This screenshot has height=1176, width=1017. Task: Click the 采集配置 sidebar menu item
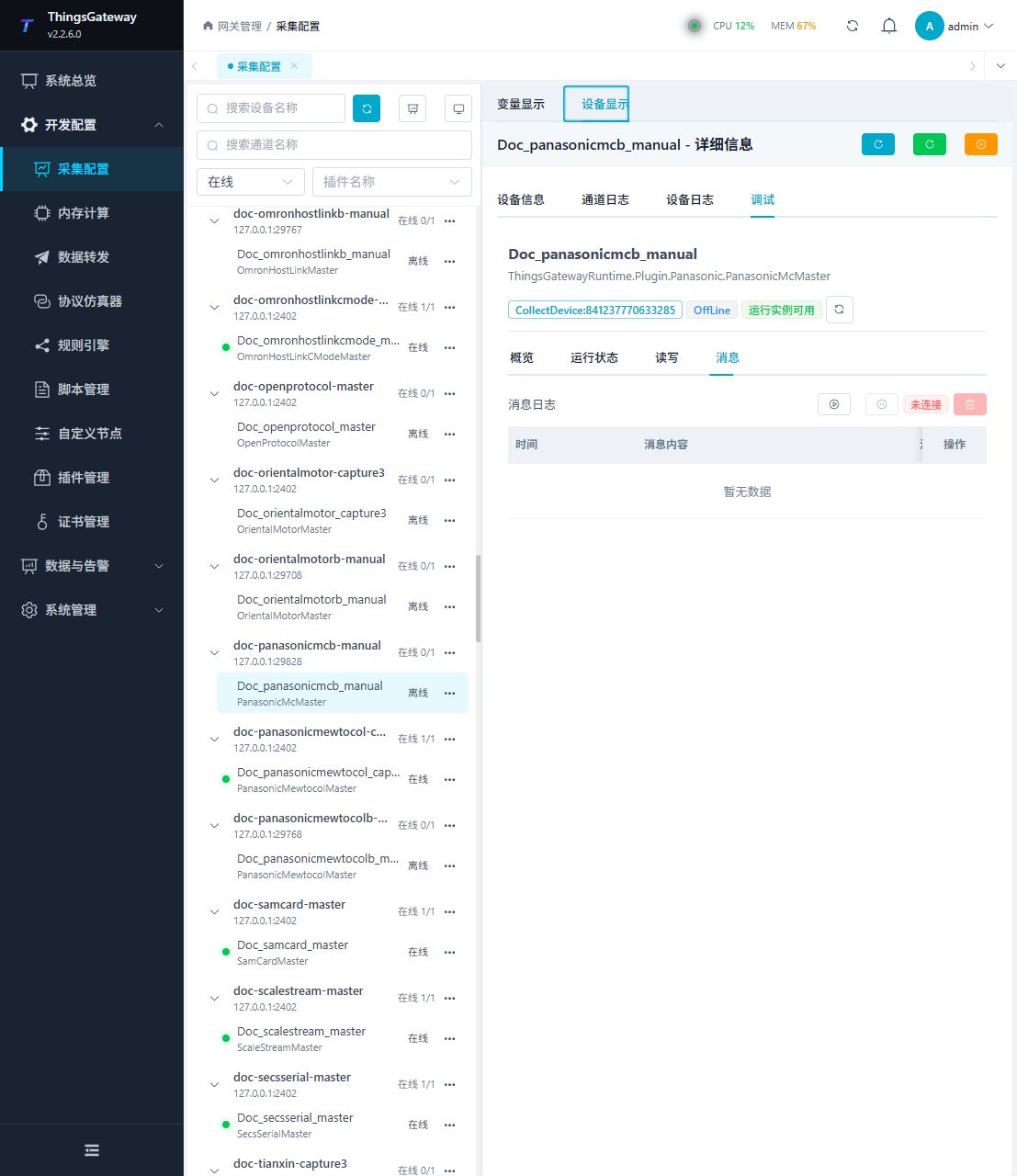coord(92,169)
